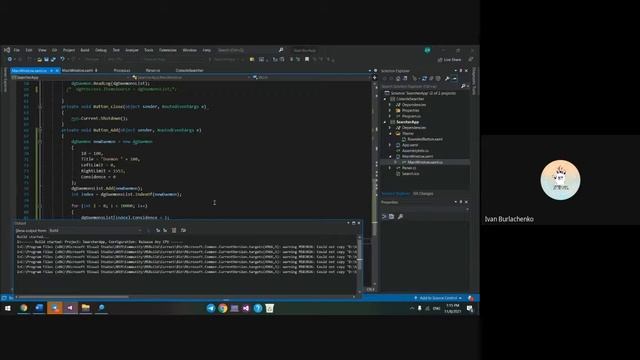Collapse the Theme folder
Viewport: 640px width, 360px height.
390,133
